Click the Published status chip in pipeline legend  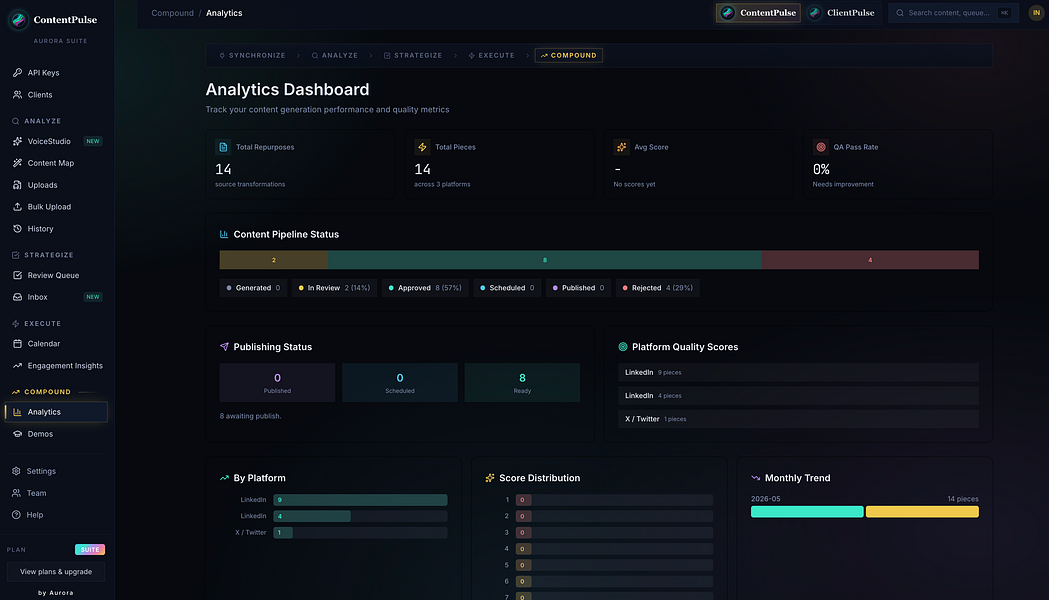point(579,288)
